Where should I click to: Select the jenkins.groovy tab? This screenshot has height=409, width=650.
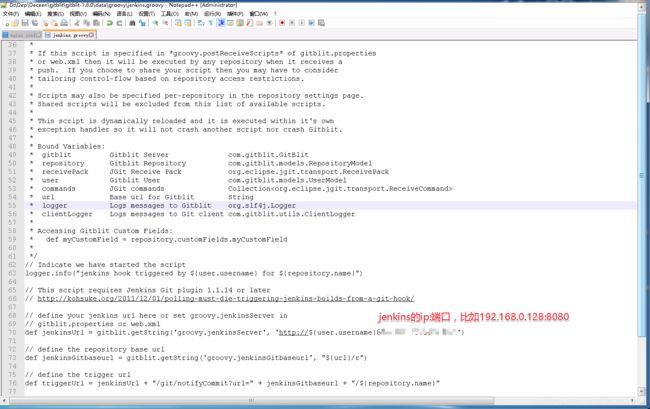point(69,35)
